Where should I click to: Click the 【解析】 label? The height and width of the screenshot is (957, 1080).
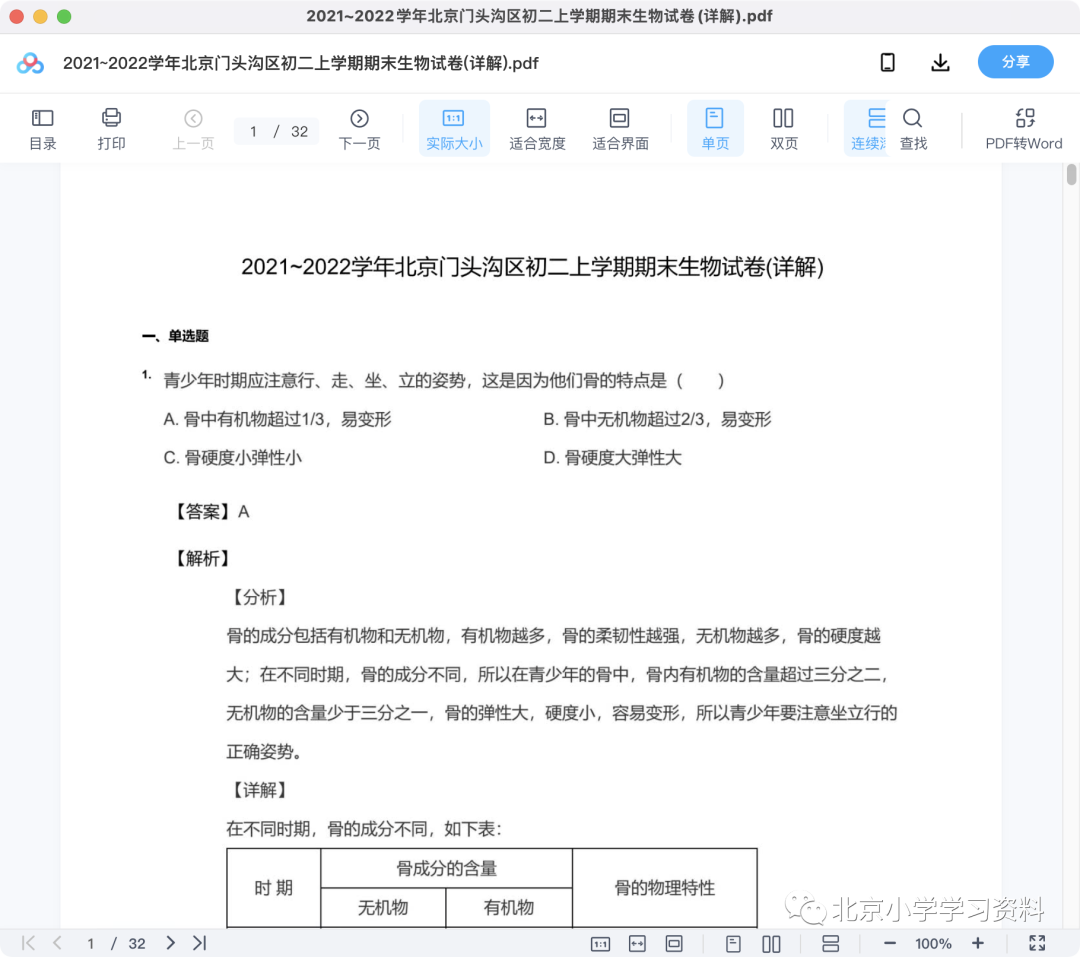[x=202, y=558]
